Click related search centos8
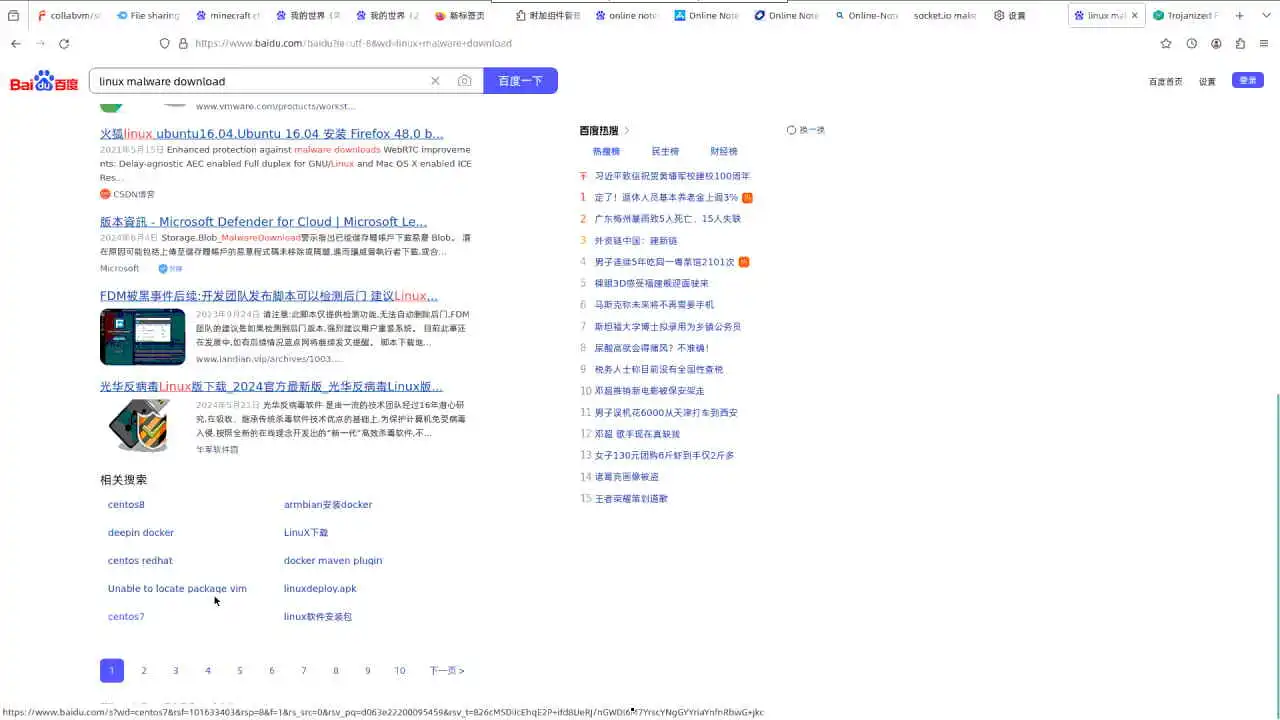The height and width of the screenshot is (720, 1280). (126, 505)
